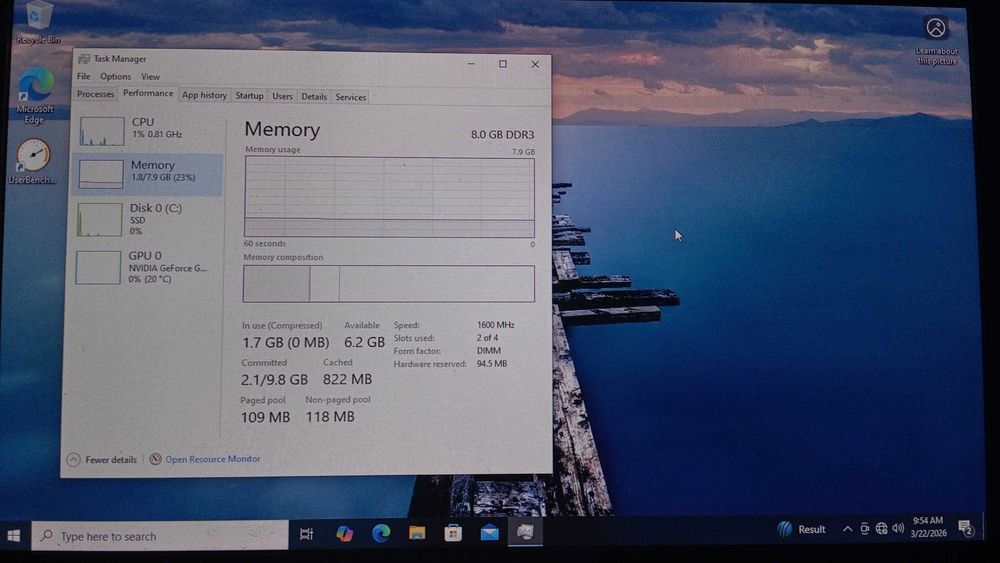Open Task View from the taskbar
1000x563 pixels.
tap(307, 534)
